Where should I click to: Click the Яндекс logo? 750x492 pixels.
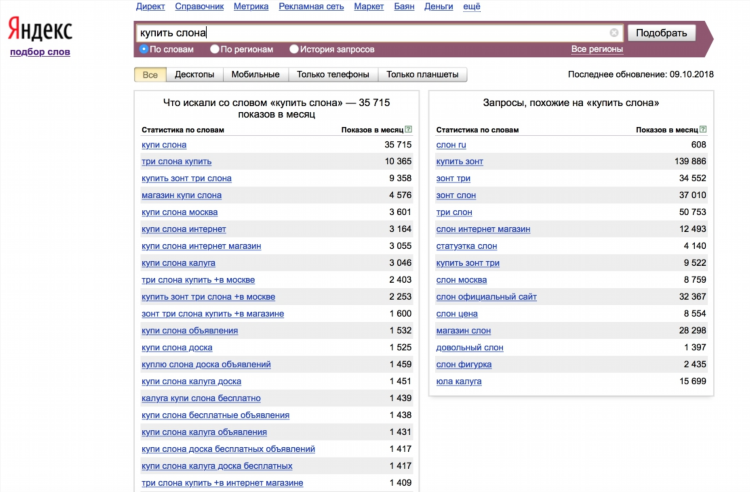pos(40,29)
